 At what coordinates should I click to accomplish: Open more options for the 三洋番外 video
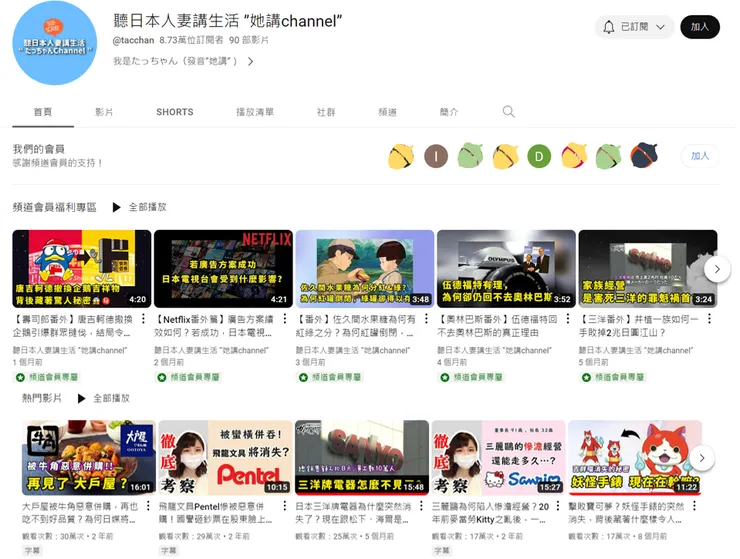pos(709,319)
